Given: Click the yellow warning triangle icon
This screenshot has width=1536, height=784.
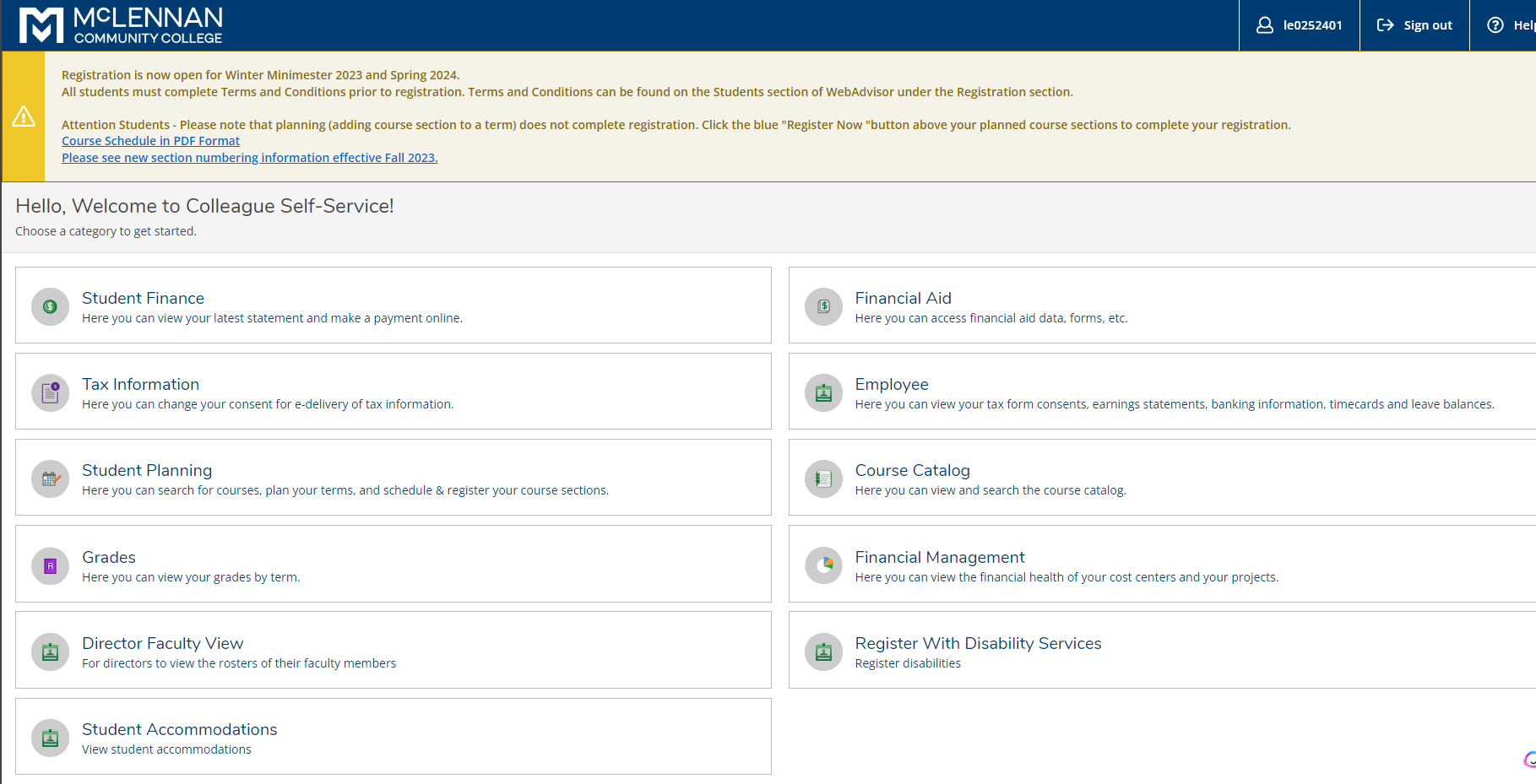Looking at the screenshot, I should [x=24, y=116].
